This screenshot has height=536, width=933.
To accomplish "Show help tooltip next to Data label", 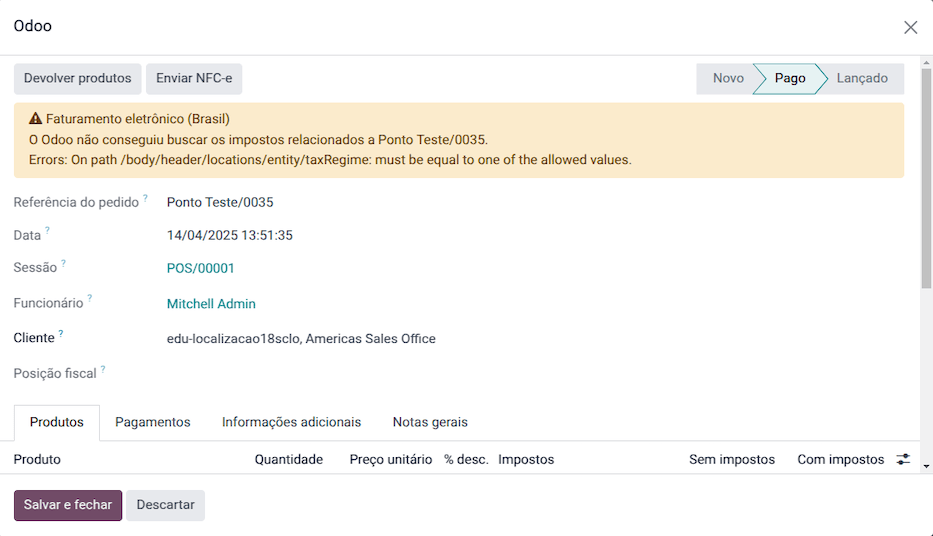I will point(47,232).
